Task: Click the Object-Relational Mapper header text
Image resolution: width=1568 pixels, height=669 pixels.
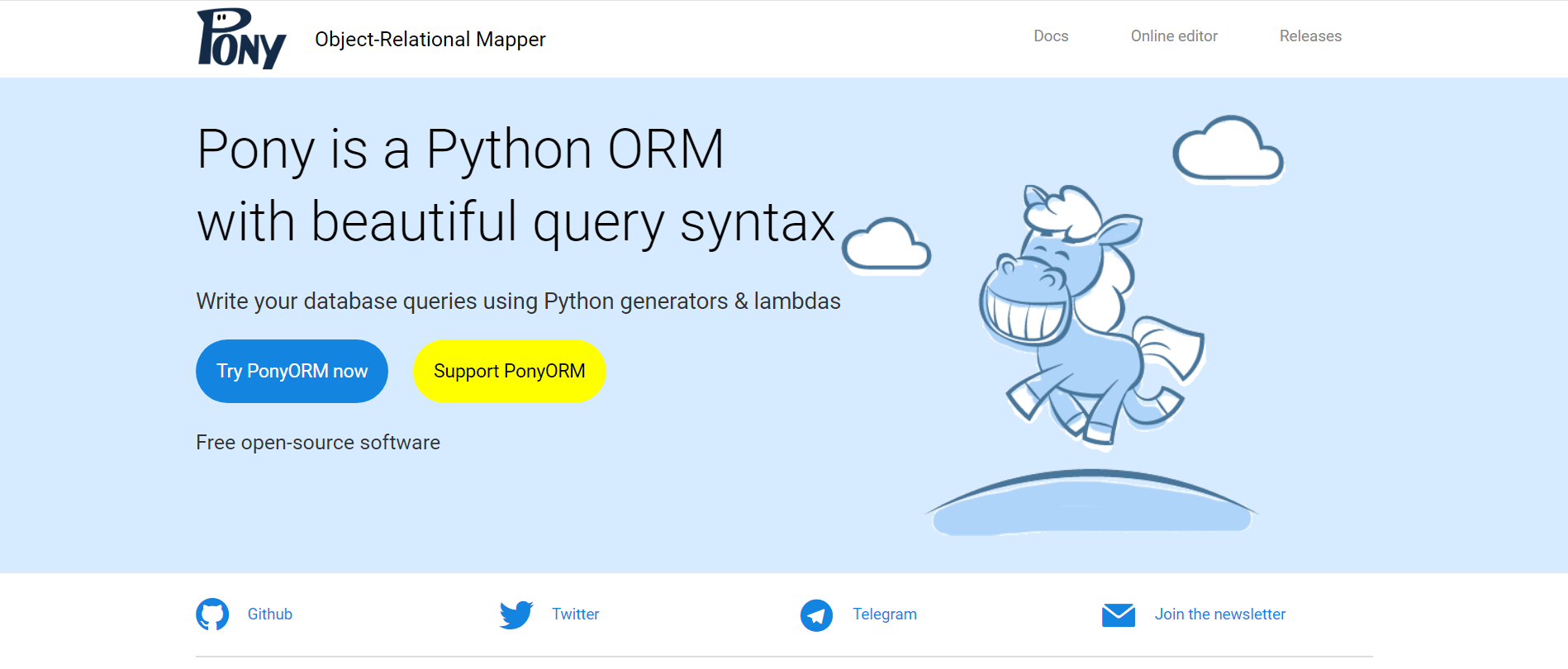Action: 430,40
